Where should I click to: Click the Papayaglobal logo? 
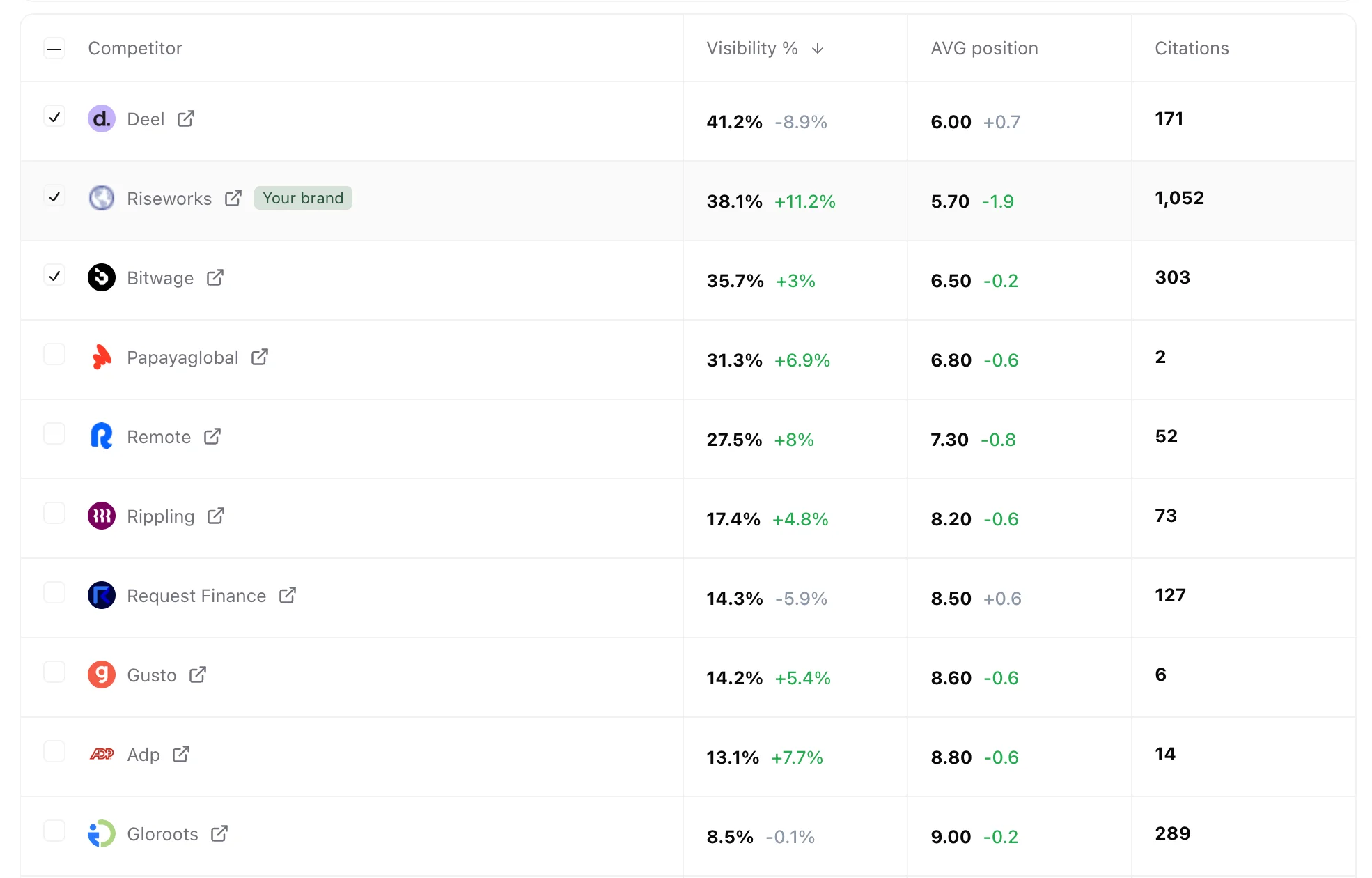101,357
